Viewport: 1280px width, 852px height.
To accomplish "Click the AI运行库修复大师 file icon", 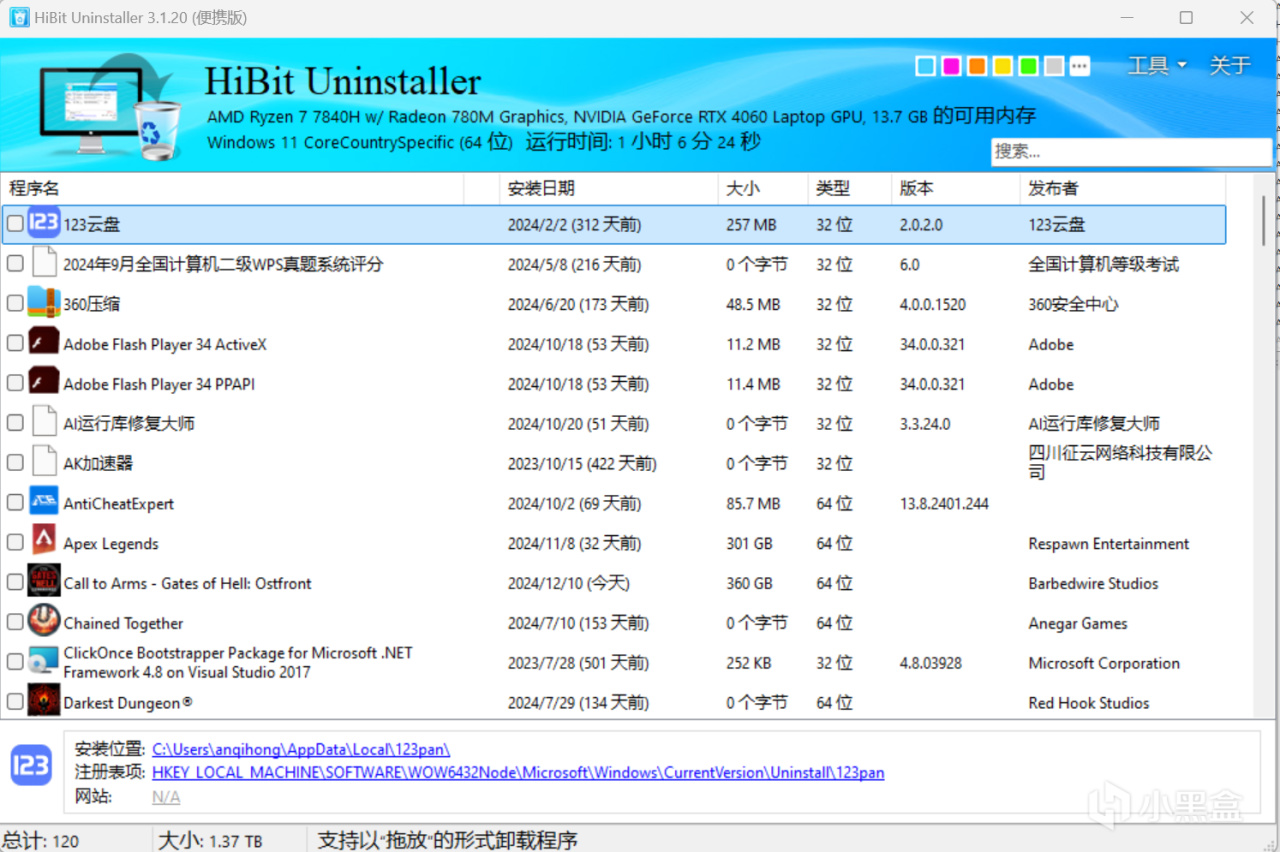I will 44,423.
